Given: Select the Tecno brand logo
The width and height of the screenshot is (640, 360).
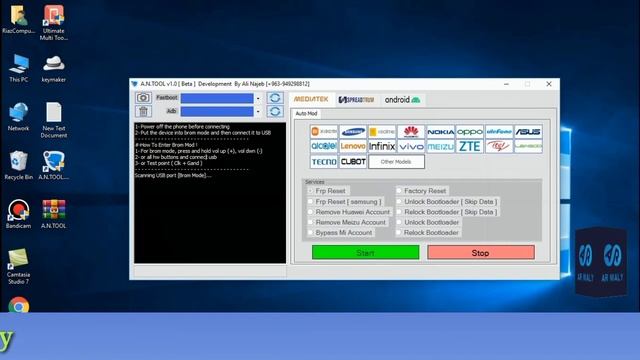Looking at the screenshot, I should 324,162.
